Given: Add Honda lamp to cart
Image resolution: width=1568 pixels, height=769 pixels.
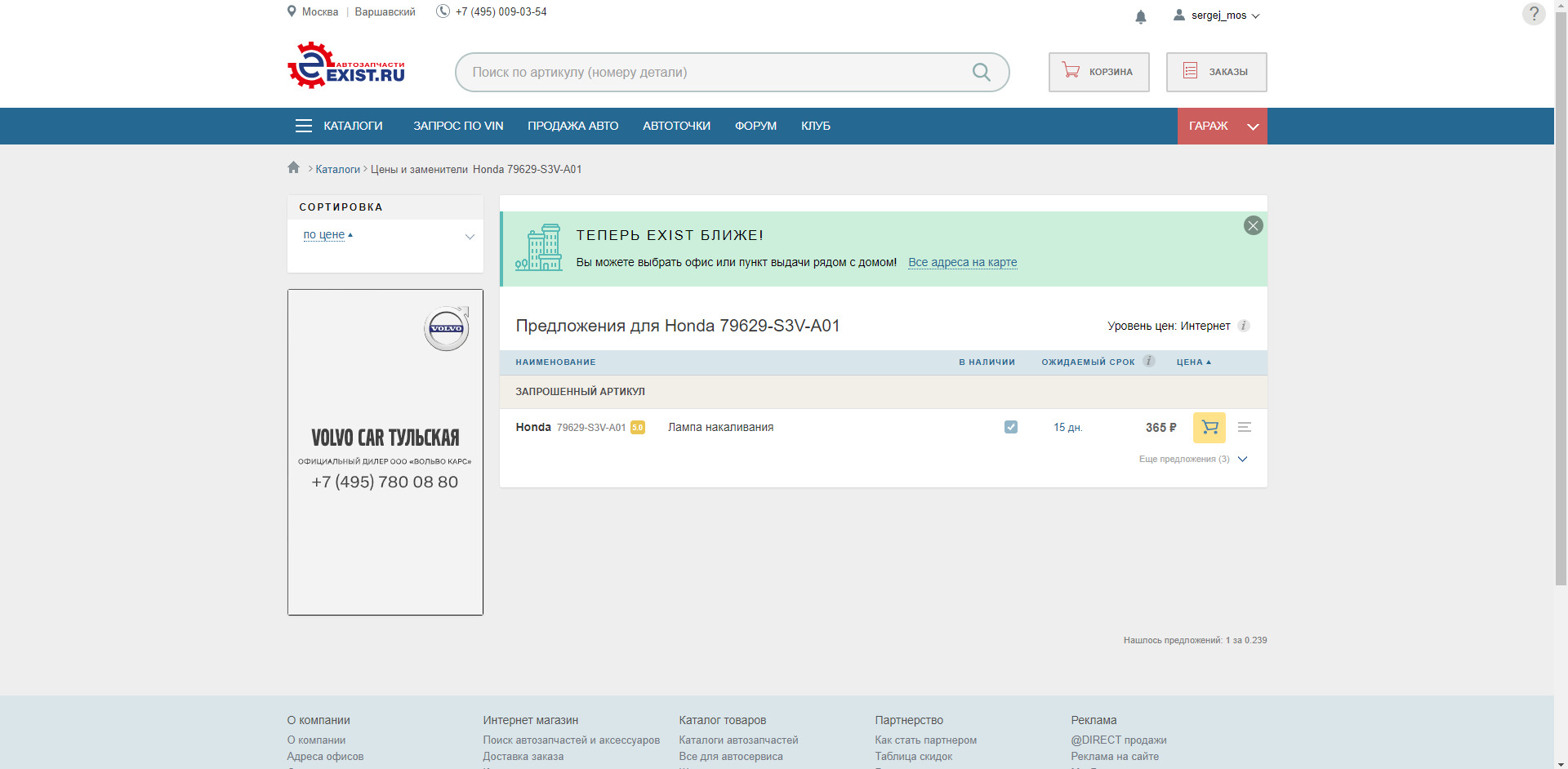Looking at the screenshot, I should [1209, 428].
